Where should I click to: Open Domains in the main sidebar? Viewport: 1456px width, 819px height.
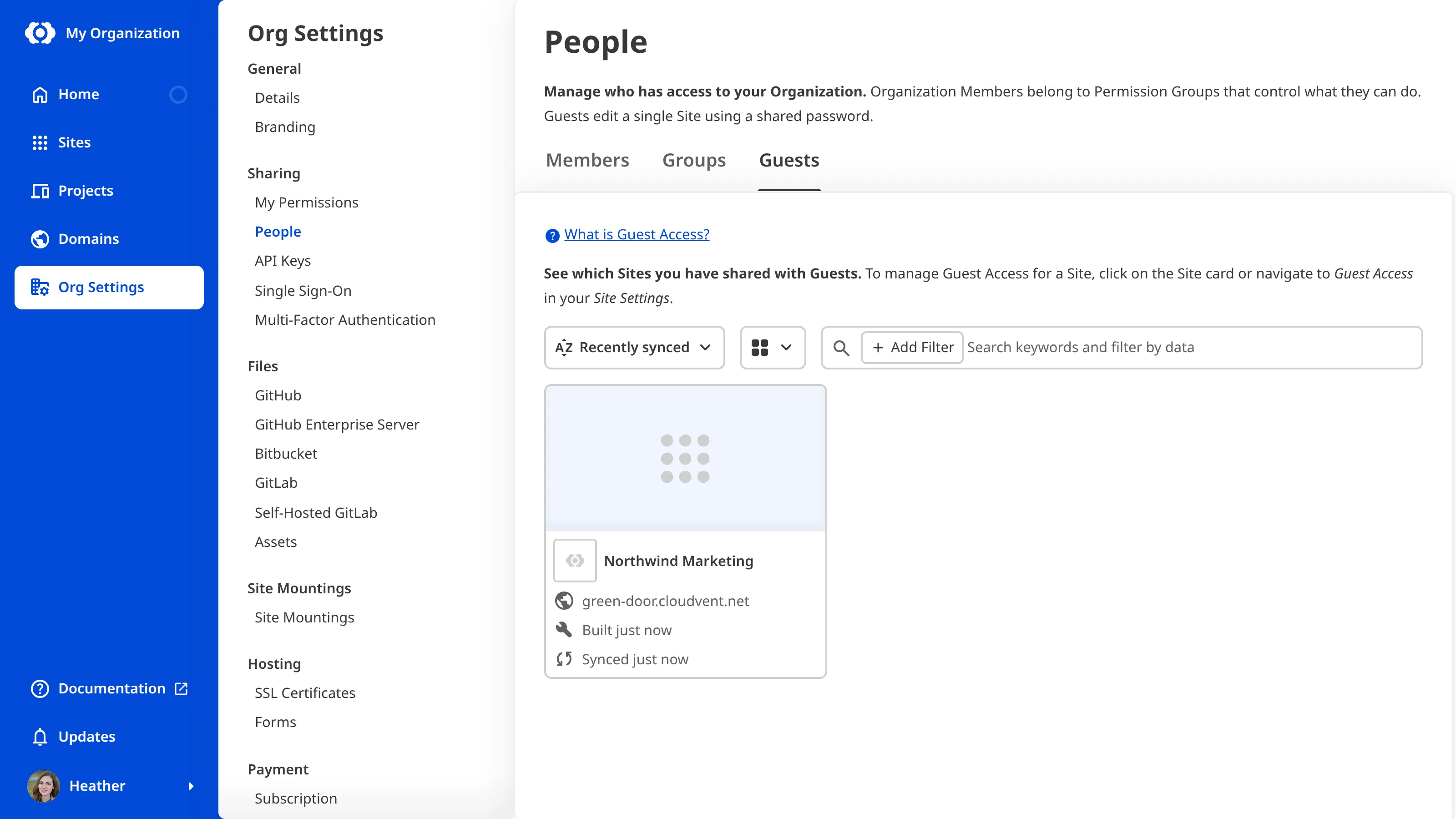click(109, 239)
